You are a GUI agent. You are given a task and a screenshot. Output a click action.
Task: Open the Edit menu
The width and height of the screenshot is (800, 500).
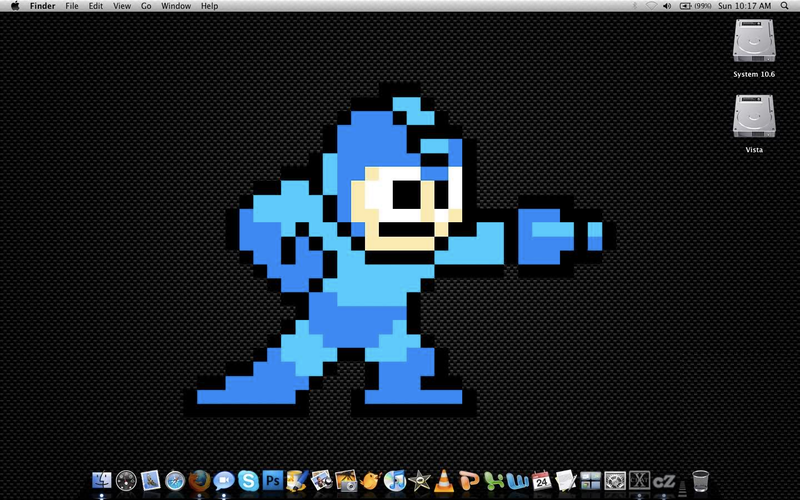tap(96, 6)
